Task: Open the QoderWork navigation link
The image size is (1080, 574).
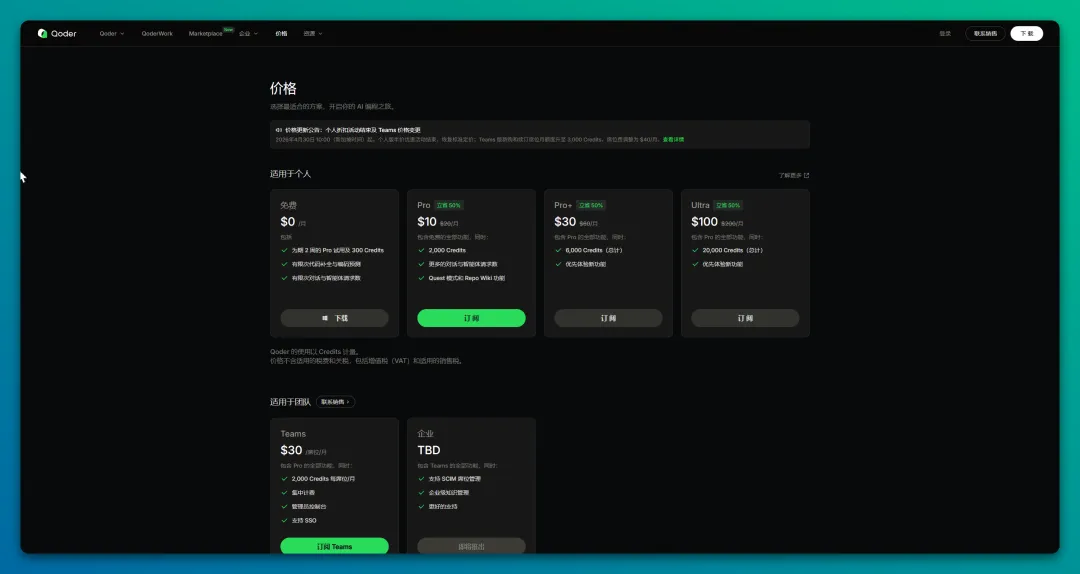Action: (157, 33)
